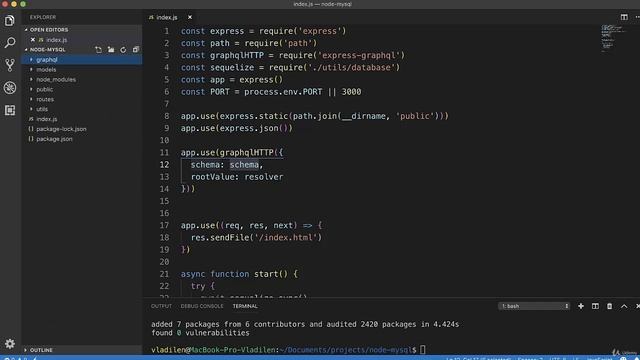Open package-lock.json in the explorer
The width and height of the screenshot is (640, 360).
pos(82,129)
